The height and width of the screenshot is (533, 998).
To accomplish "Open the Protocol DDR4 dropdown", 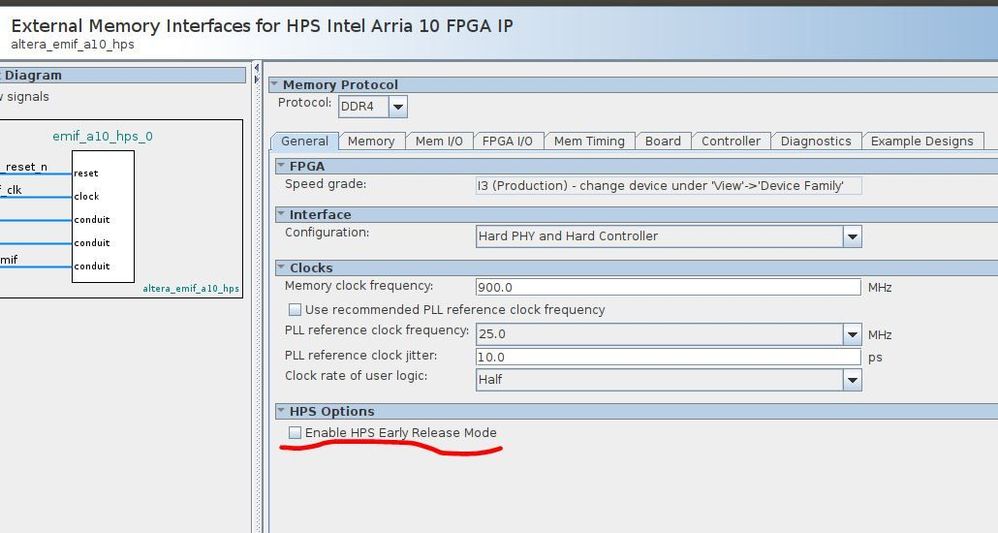I will point(398,106).
